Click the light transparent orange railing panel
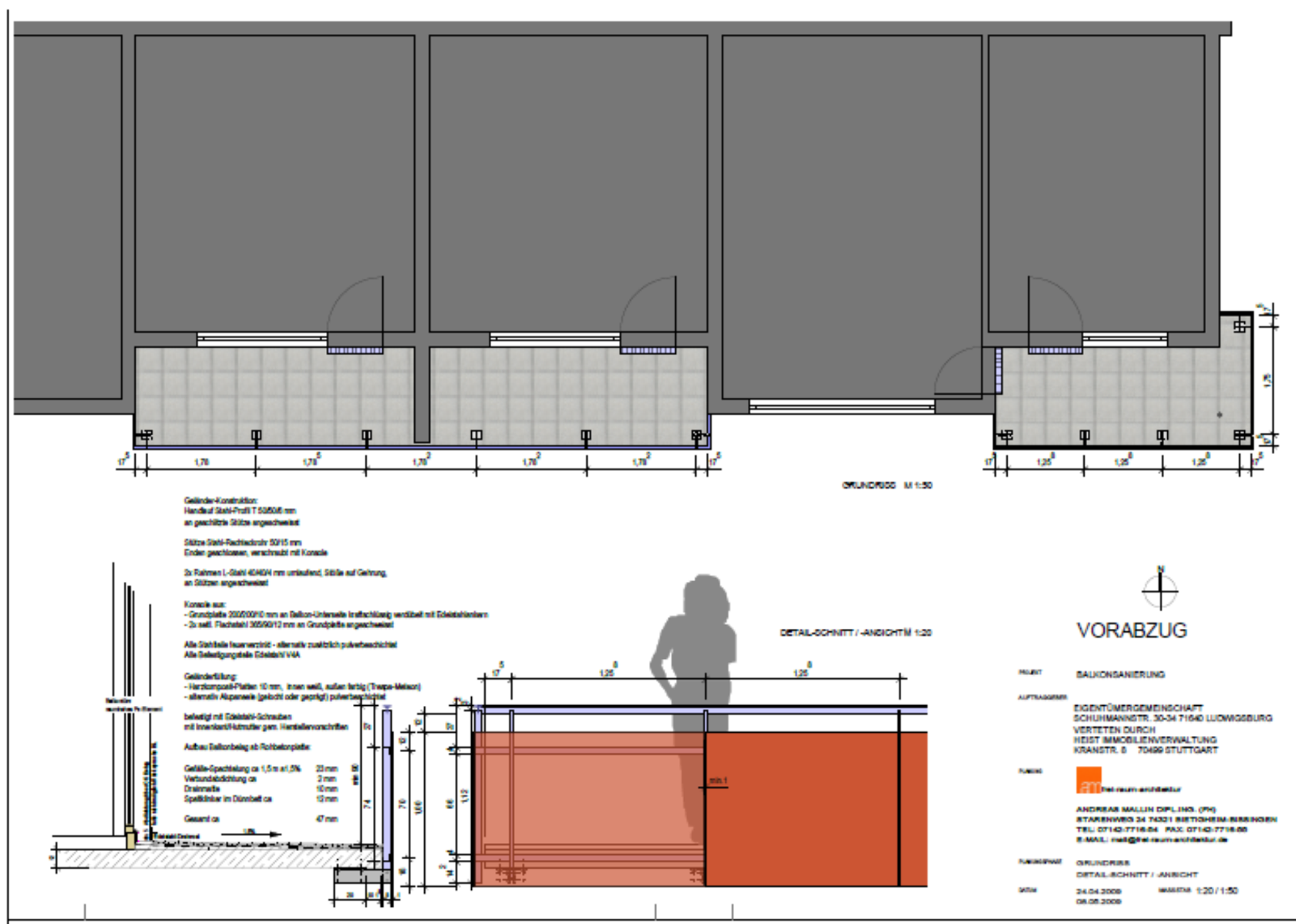This screenshot has width=1296, height=924. 587,794
